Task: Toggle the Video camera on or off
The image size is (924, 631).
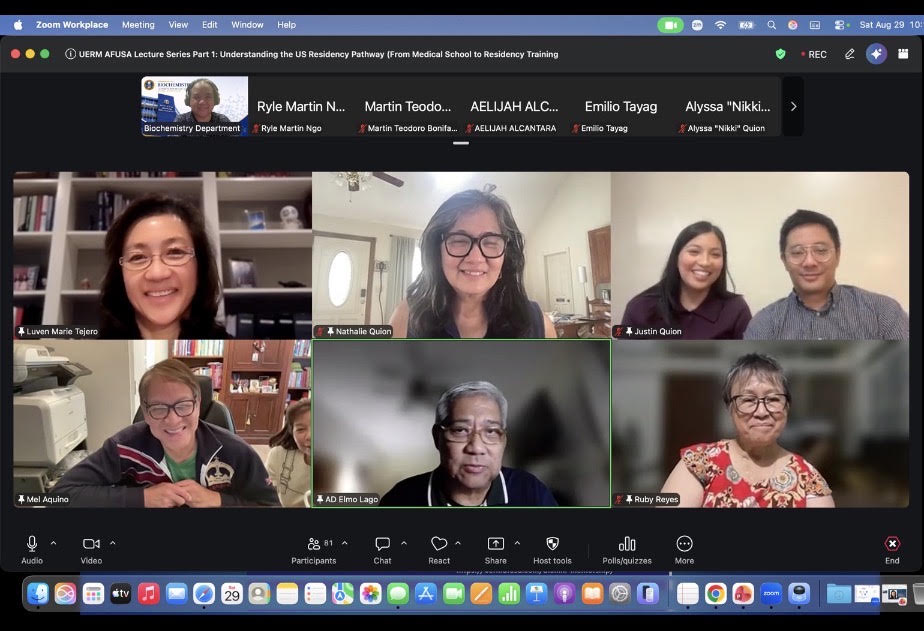Action: pos(91,550)
